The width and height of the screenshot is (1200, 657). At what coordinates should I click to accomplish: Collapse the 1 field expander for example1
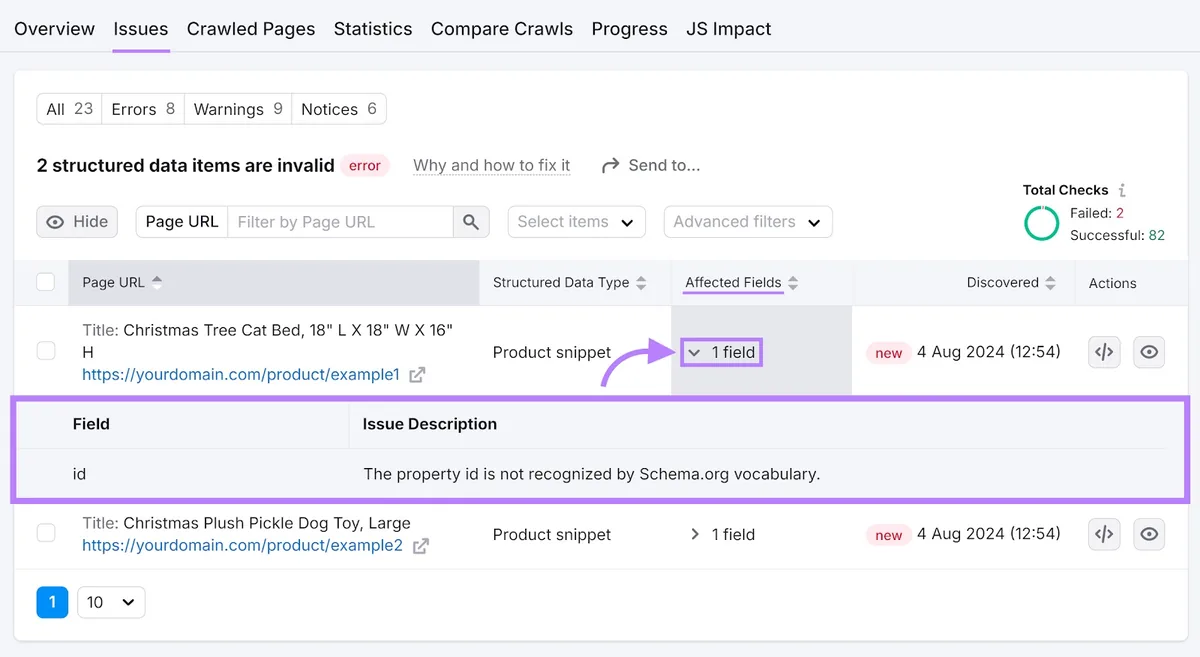point(722,352)
